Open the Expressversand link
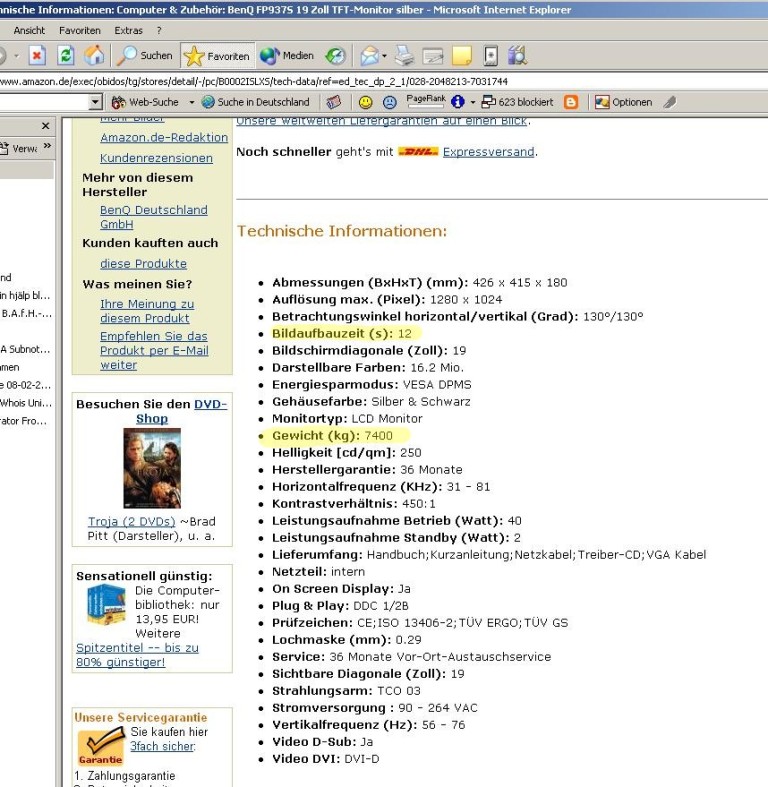Image resolution: width=768 pixels, height=787 pixels. pyautogui.click(x=488, y=152)
